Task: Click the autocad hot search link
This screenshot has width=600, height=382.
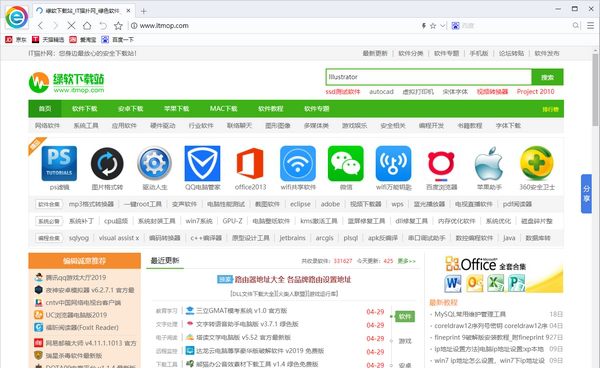Action: [x=381, y=91]
